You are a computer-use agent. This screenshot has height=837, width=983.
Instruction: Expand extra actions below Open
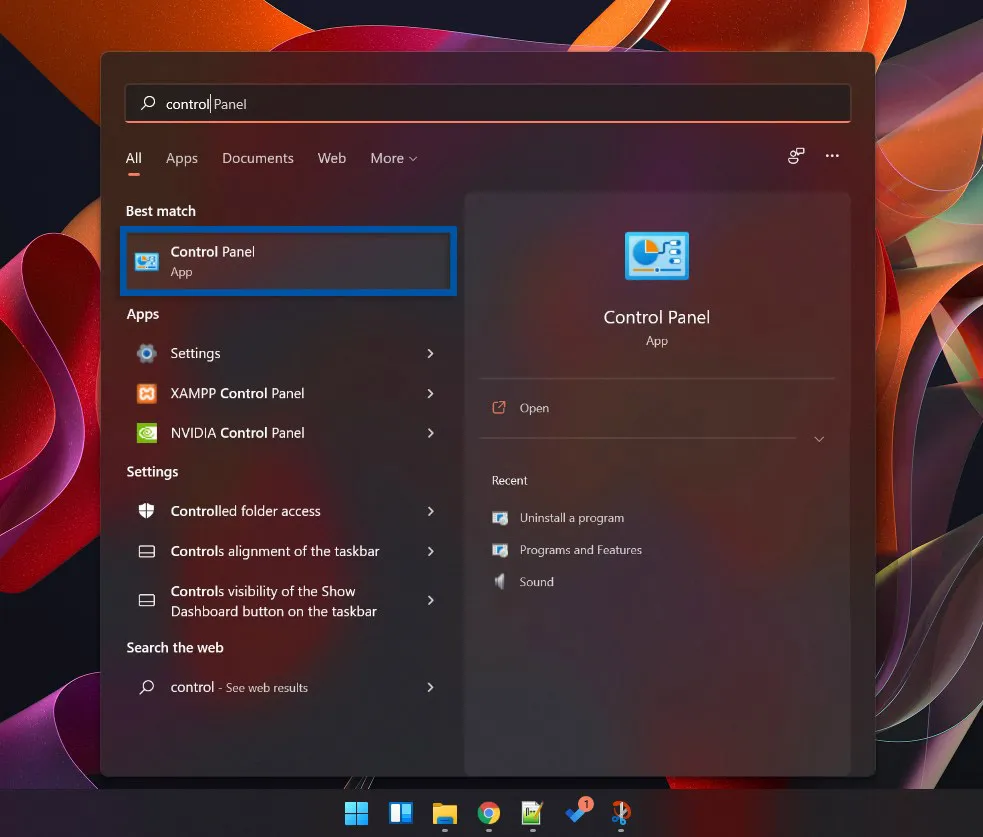pos(818,438)
